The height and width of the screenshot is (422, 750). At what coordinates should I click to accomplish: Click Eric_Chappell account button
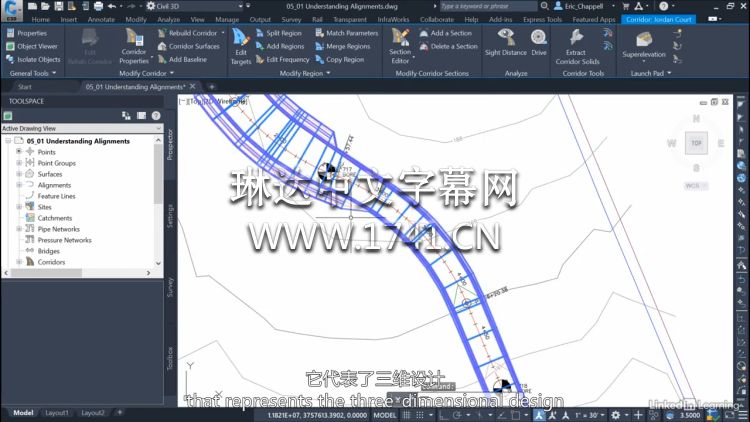(584, 6)
